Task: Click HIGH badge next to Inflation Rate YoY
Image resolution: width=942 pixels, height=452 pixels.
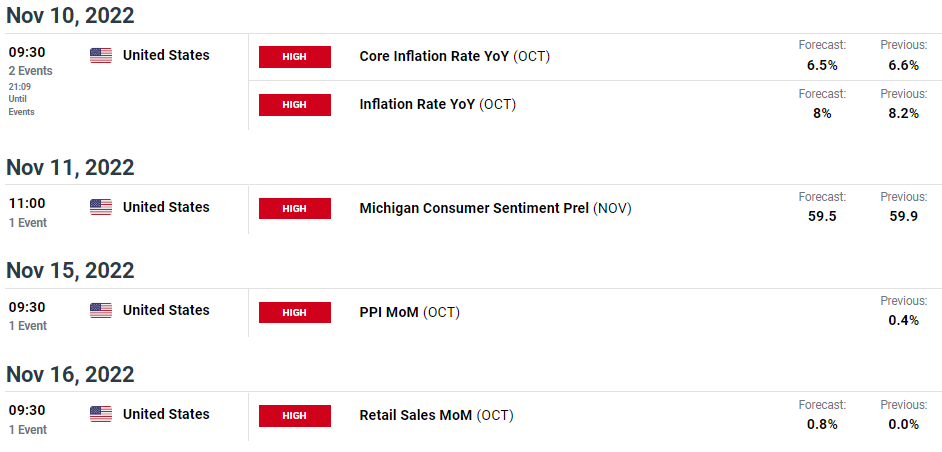Action: 294,104
